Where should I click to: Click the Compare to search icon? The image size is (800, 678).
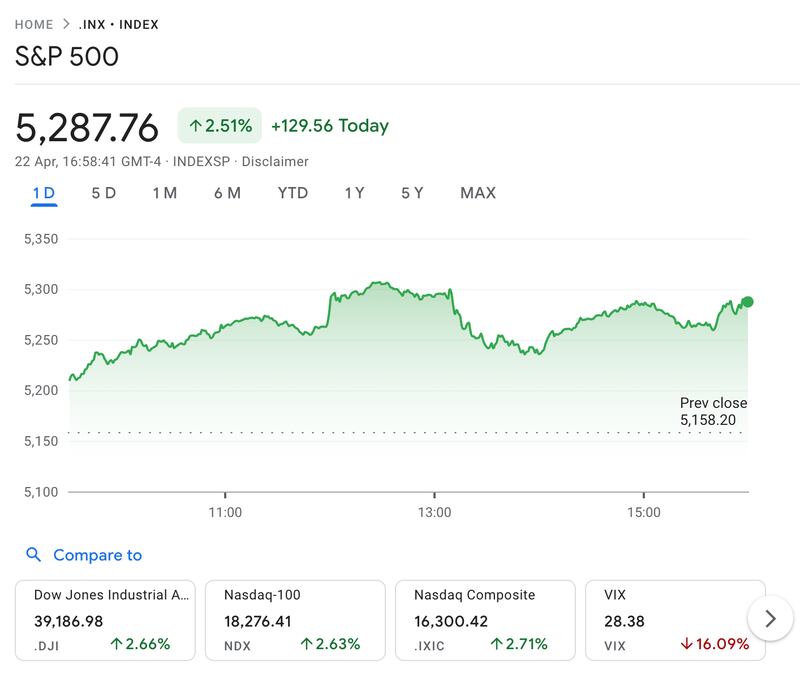pos(34,555)
